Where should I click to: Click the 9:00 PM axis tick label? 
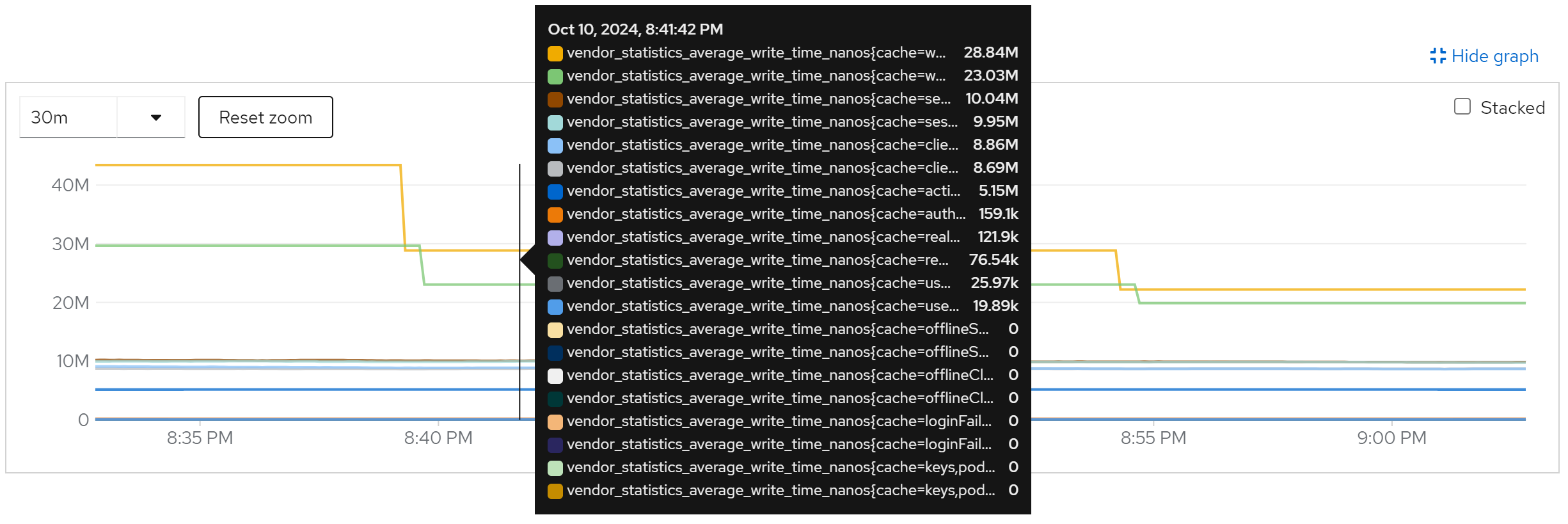(1391, 438)
